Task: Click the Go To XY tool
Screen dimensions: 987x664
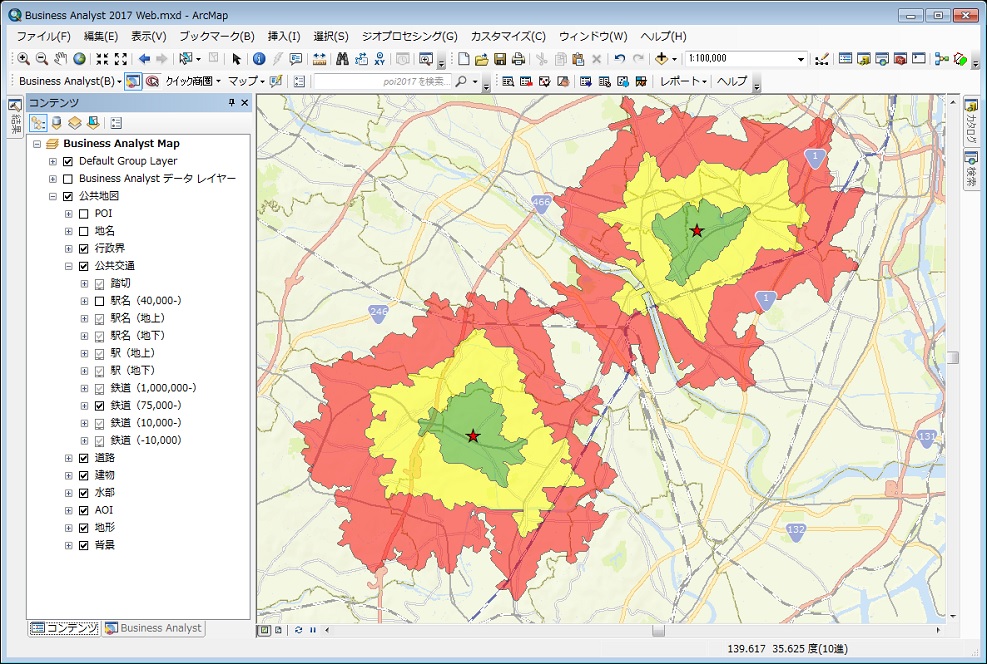Action: [380, 59]
